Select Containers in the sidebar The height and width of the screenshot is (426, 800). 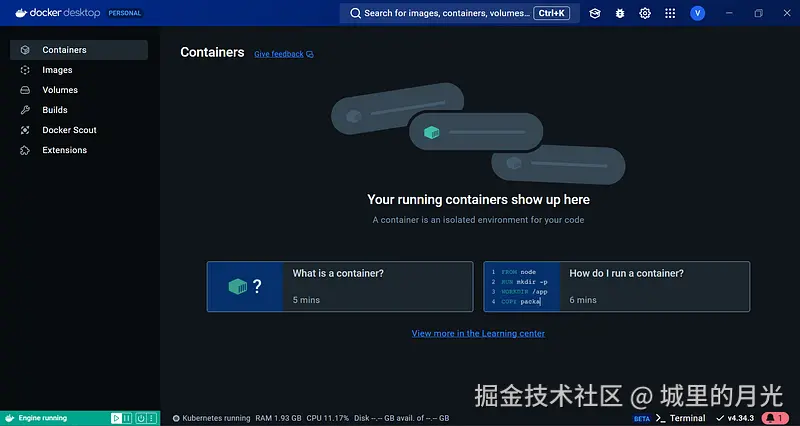click(79, 50)
